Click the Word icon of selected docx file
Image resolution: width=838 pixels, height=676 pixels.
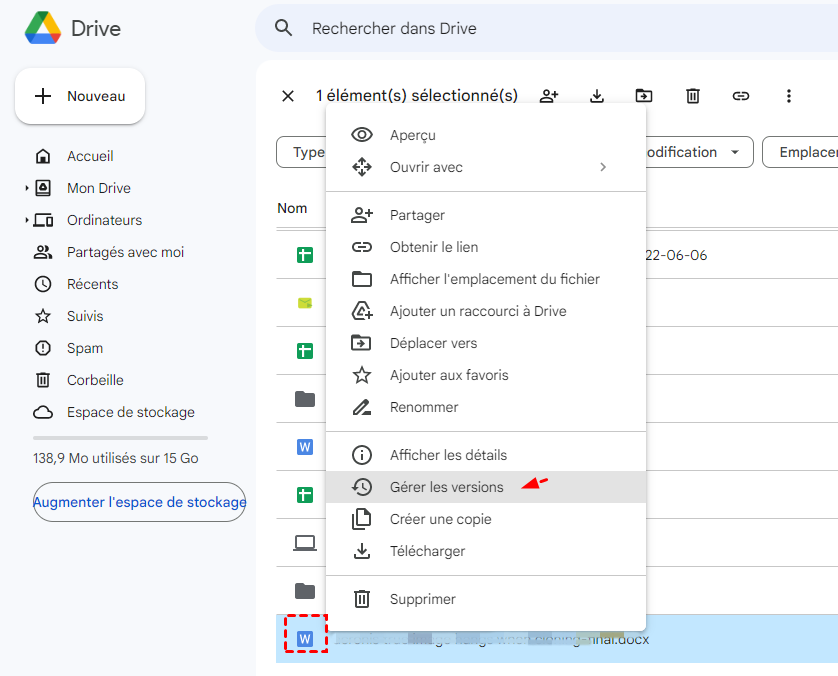click(305, 639)
